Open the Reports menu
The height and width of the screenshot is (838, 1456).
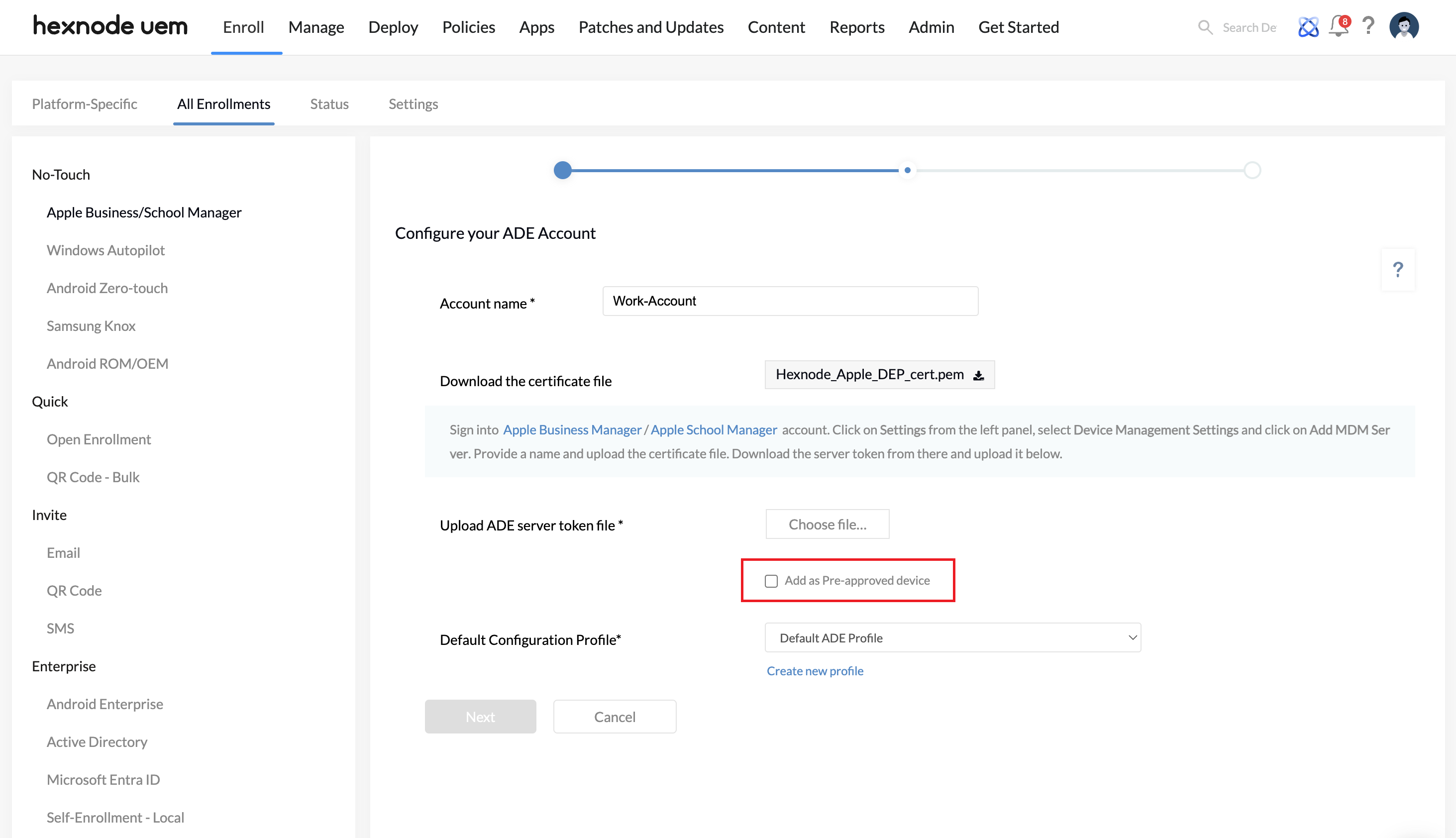coord(857,27)
